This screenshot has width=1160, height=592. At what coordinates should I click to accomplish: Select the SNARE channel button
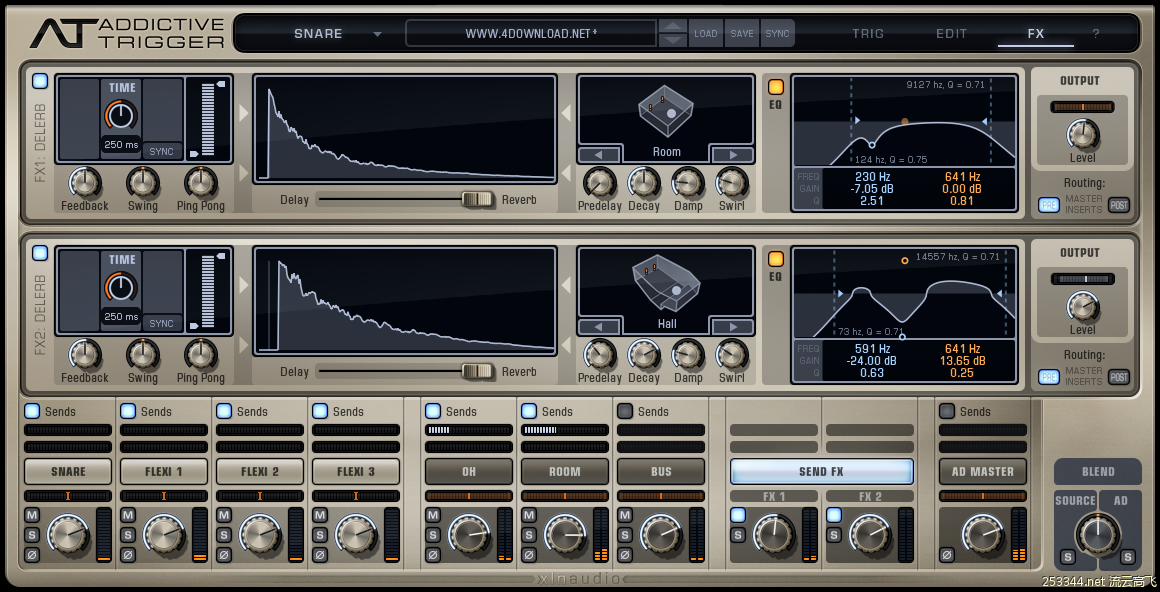(68, 471)
